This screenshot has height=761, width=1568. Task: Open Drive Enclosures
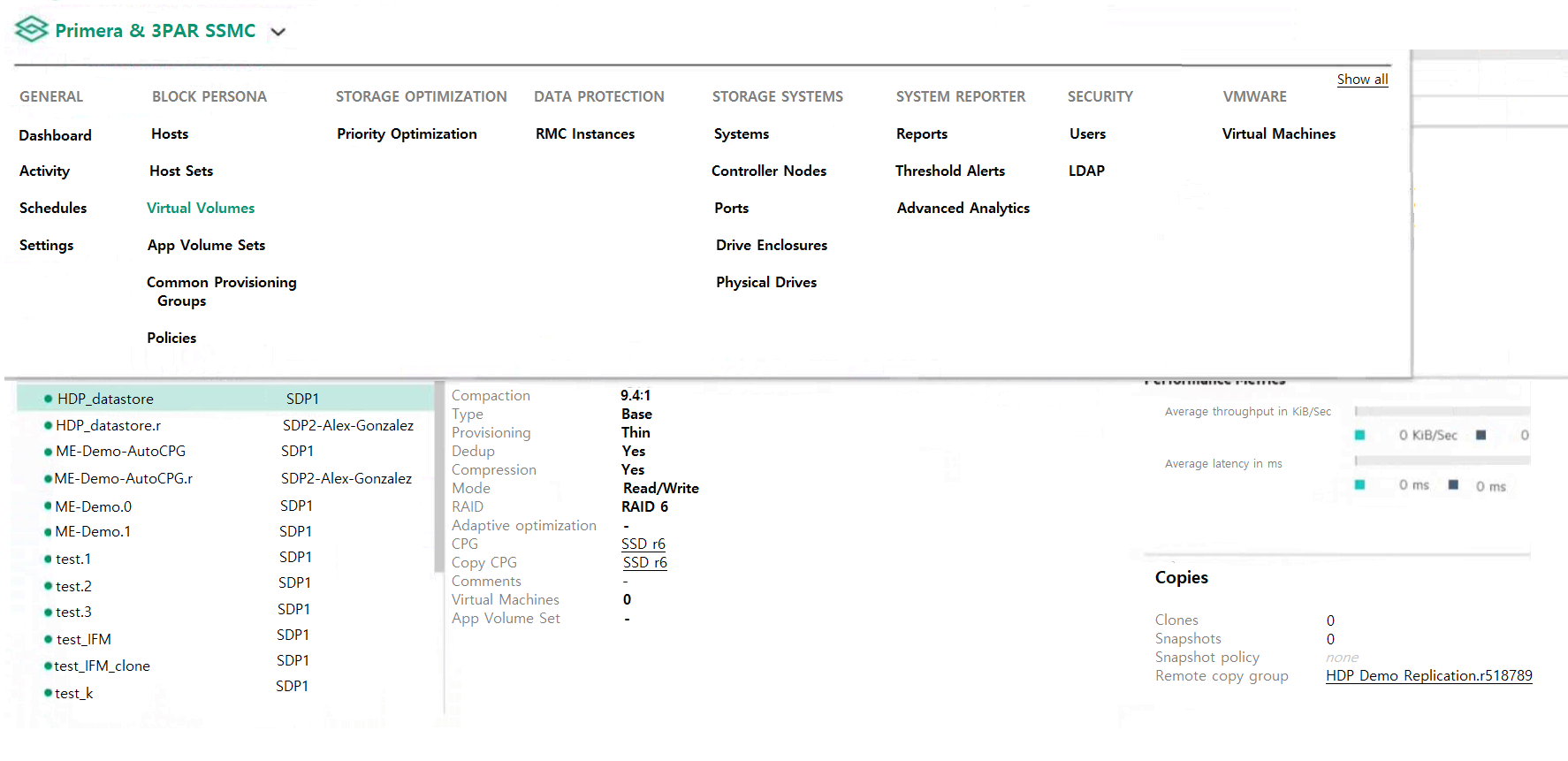coord(772,246)
